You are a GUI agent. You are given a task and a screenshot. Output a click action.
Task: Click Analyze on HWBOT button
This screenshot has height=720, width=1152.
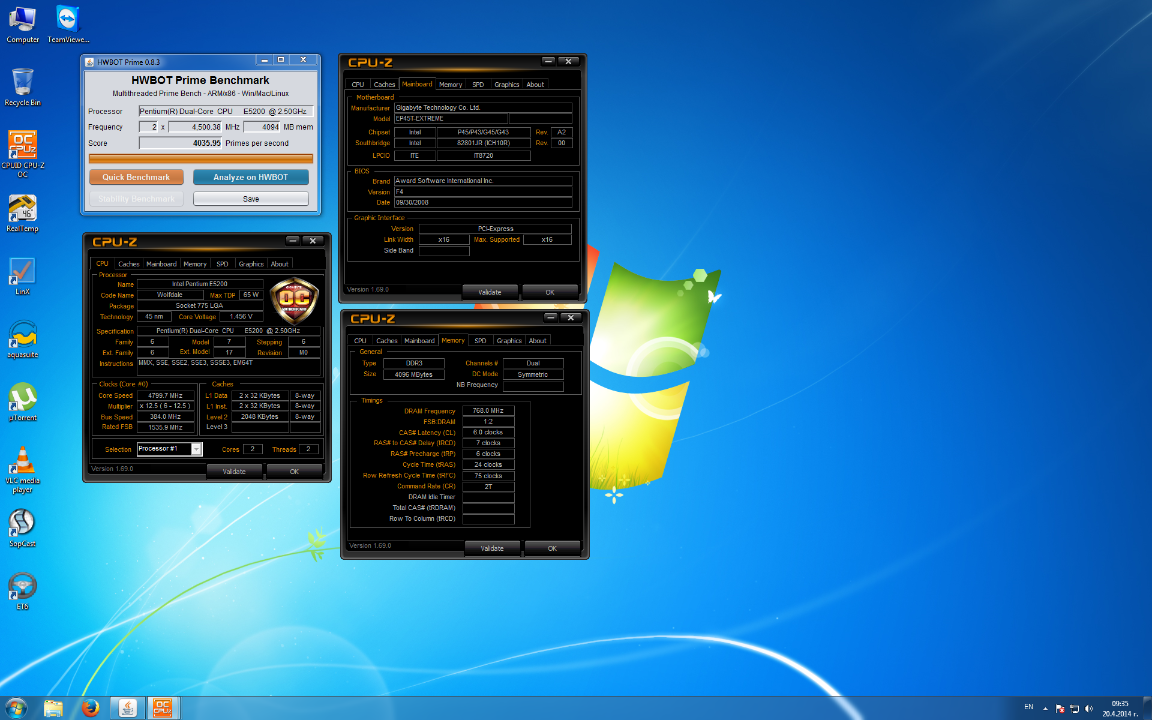point(251,177)
